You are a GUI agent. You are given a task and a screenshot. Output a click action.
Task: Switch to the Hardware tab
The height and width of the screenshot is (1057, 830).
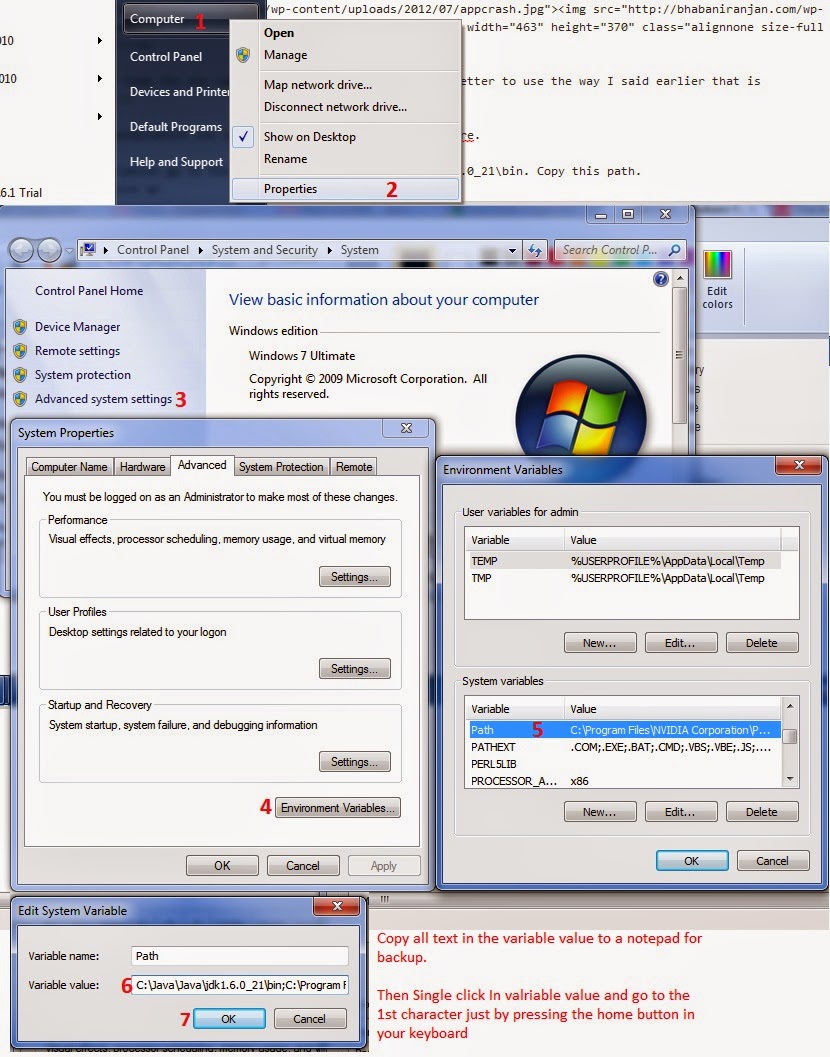tap(142, 466)
